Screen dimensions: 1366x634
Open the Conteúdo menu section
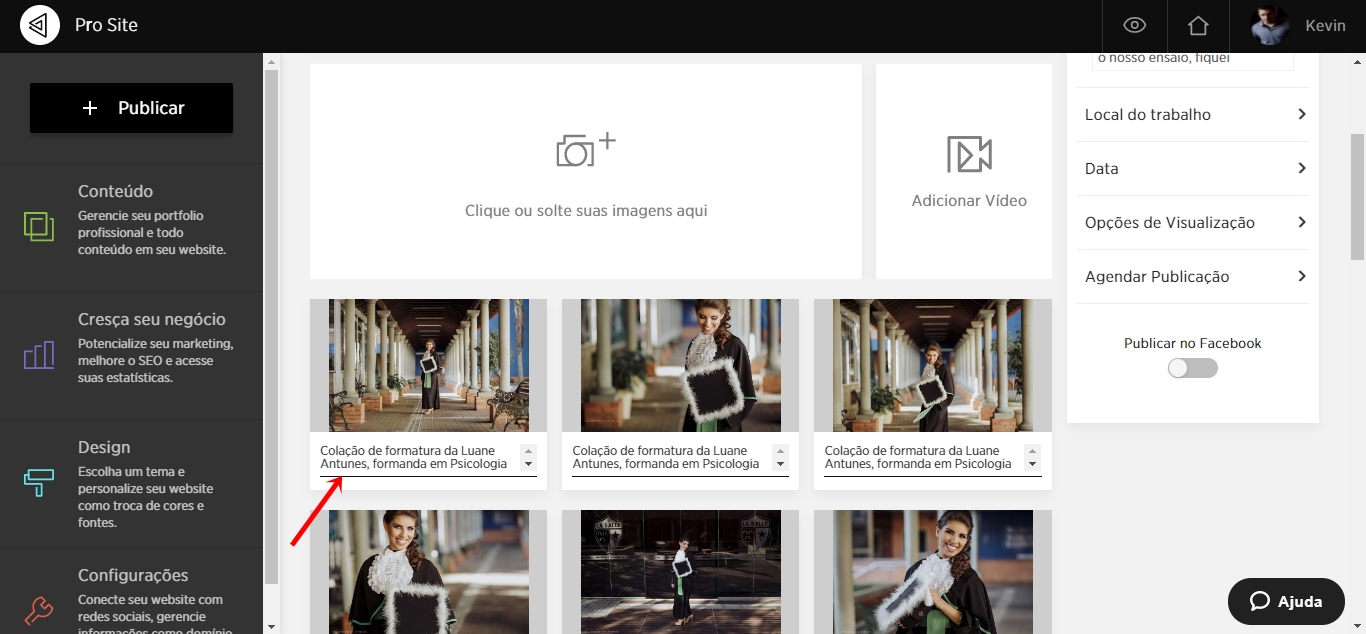click(131, 227)
